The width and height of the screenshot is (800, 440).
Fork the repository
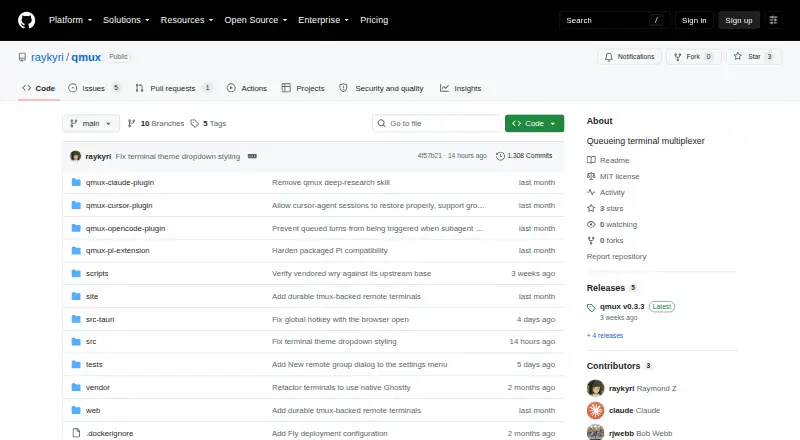coord(693,57)
